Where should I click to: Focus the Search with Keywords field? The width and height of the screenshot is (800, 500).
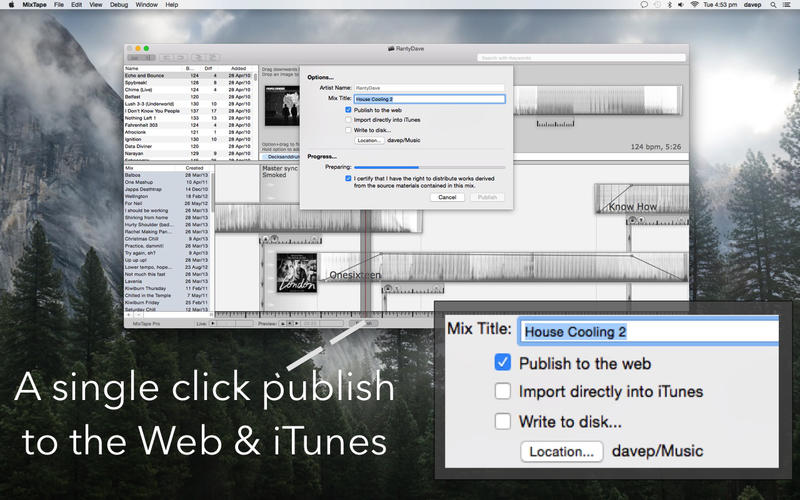click(582, 58)
